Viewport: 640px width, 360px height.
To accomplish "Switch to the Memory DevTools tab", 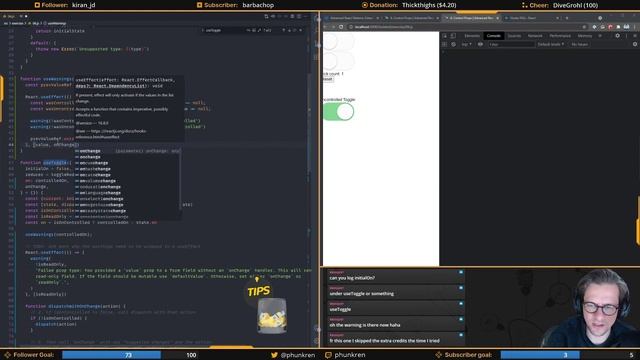I will point(585,36).
